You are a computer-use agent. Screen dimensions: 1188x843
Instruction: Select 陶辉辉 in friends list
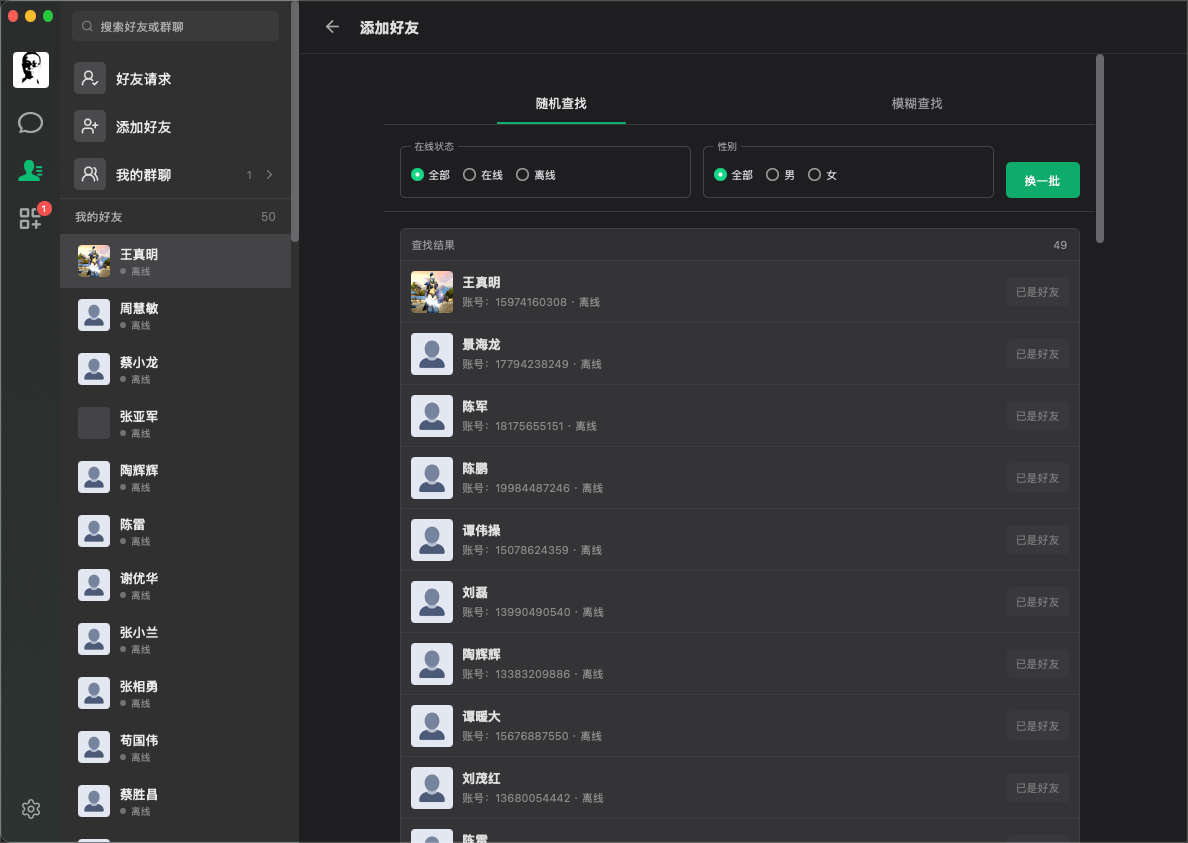click(x=175, y=477)
